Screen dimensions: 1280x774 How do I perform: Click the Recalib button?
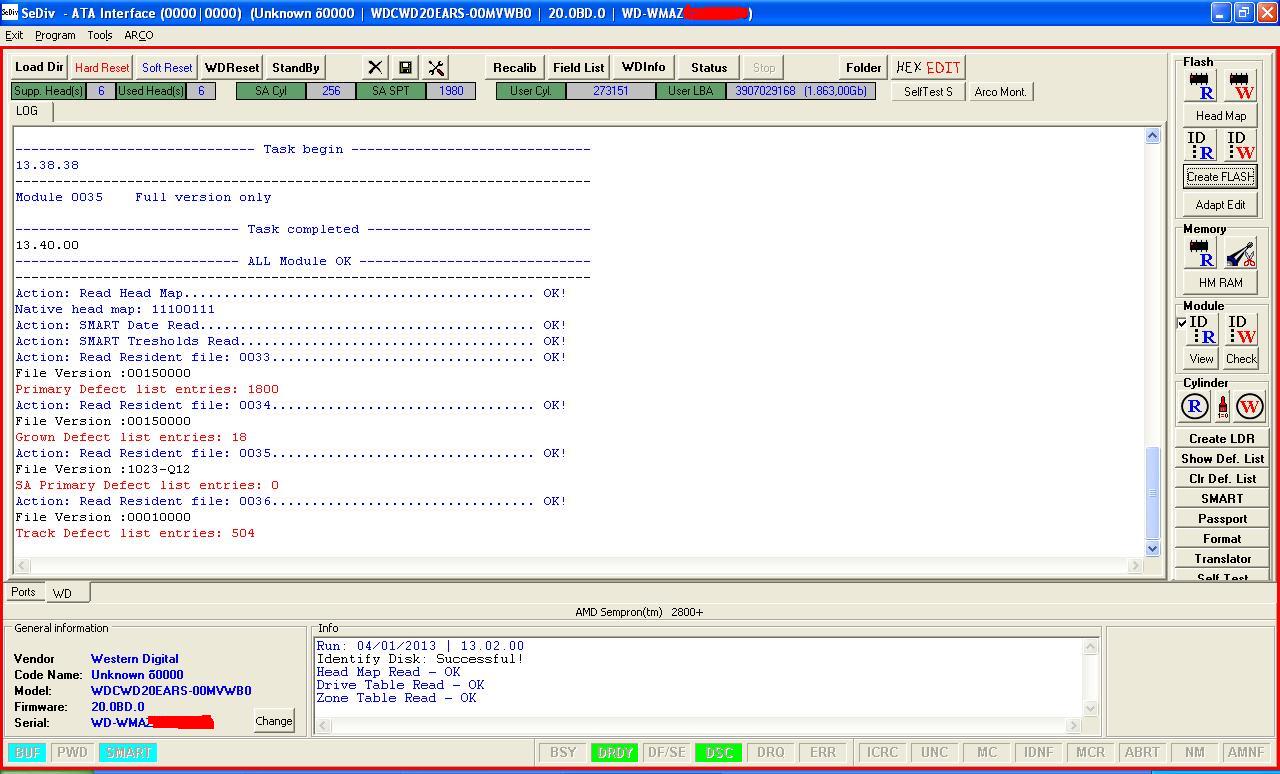(515, 67)
